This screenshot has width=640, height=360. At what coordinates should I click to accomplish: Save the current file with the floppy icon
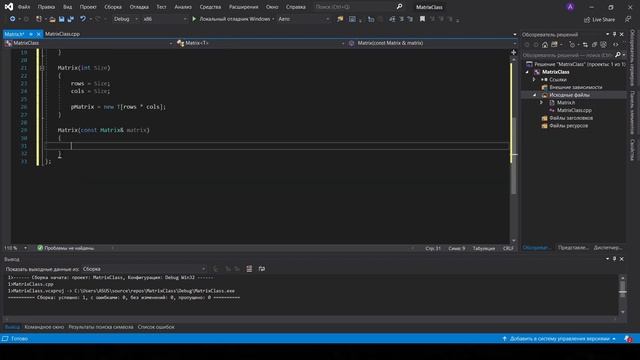pos(61,19)
